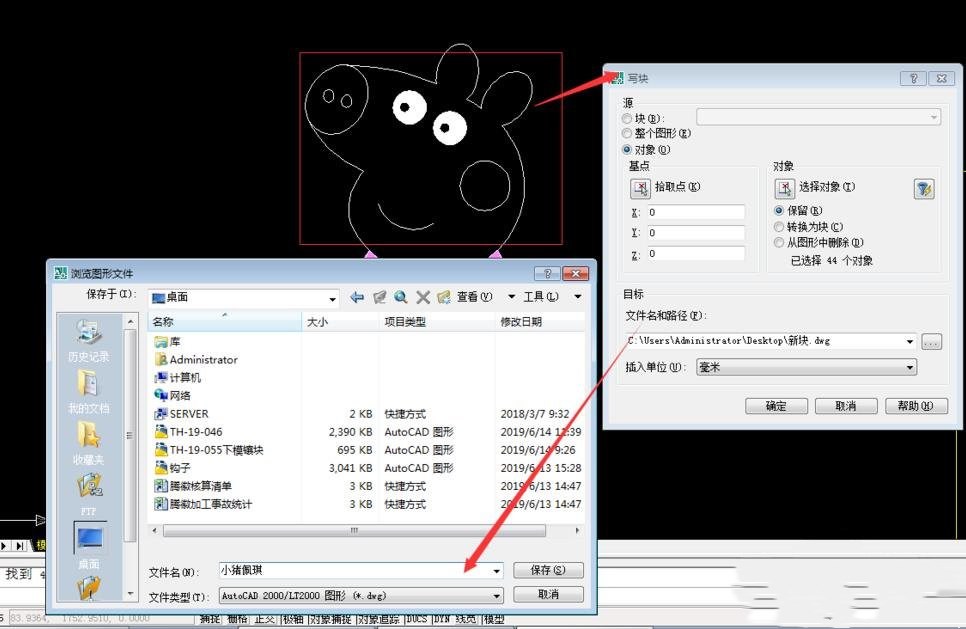Click the search (放大镜) icon in browse dialog
Screen dimensions: 966x629
coord(400,296)
